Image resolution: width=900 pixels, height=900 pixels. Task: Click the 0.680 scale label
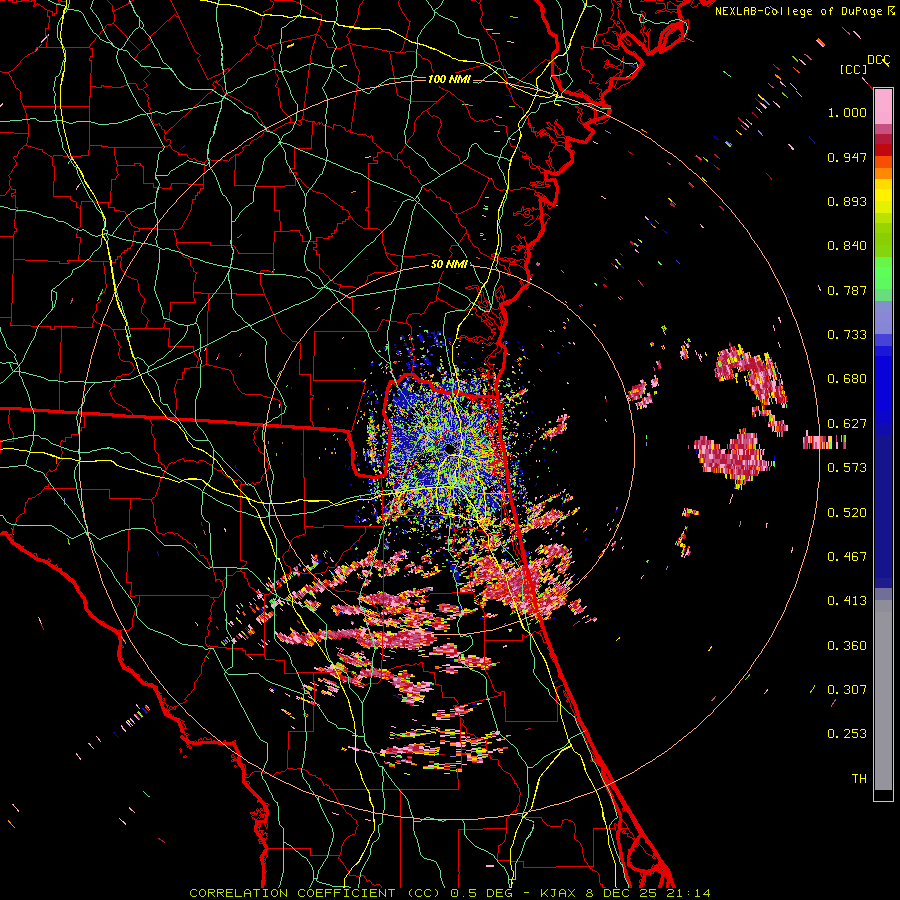click(x=847, y=379)
